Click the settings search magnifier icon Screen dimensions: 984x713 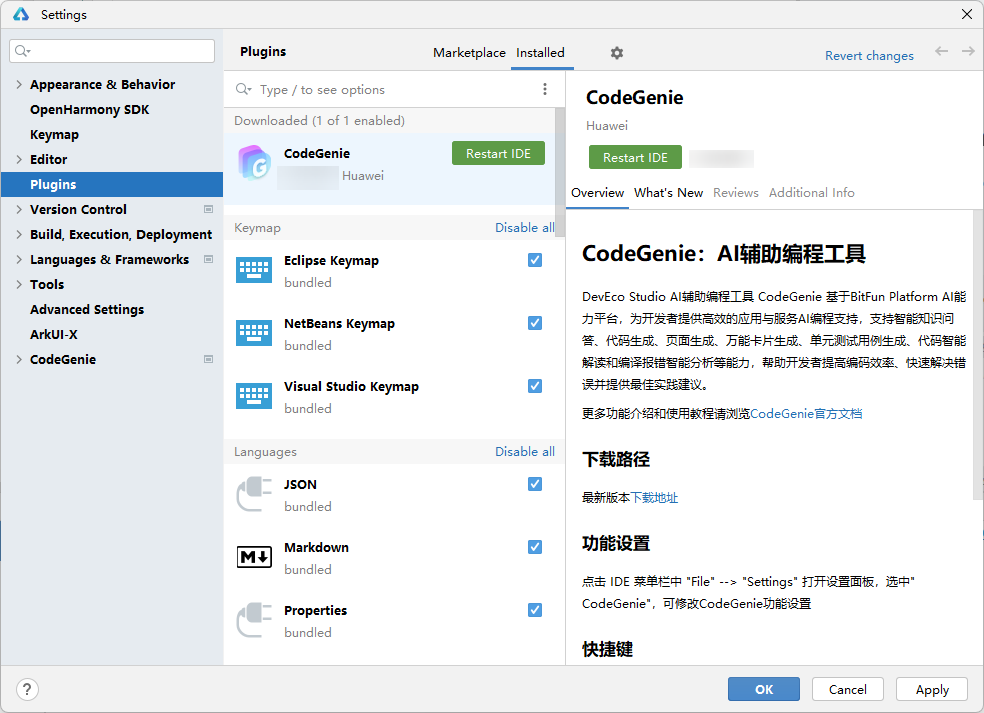[22, 51]
